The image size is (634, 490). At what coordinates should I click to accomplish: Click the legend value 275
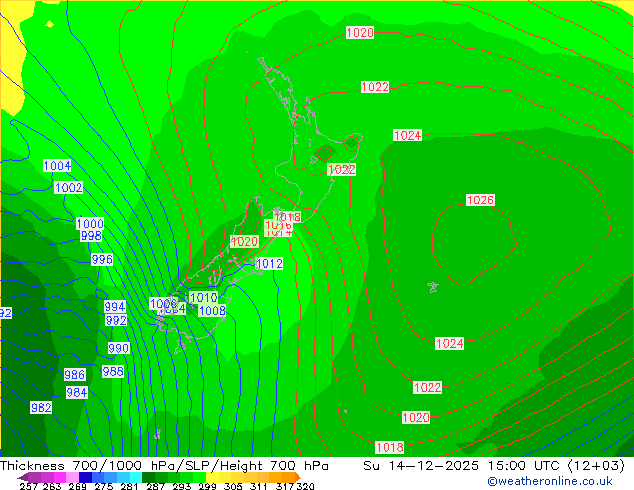pyautogui.click(x=104, y=486)
